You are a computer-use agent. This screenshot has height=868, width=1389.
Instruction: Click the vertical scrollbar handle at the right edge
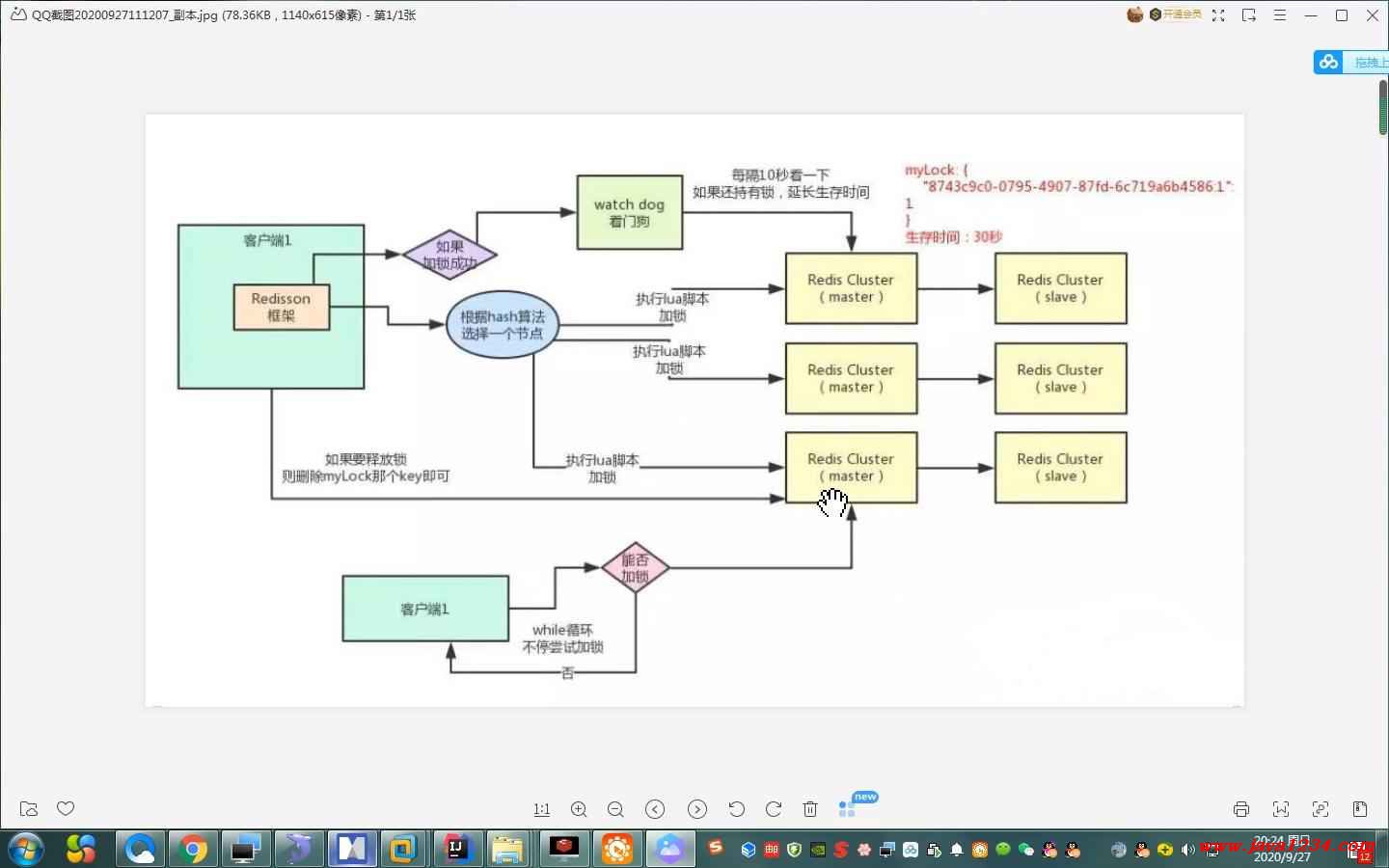tap(1383, 108)
